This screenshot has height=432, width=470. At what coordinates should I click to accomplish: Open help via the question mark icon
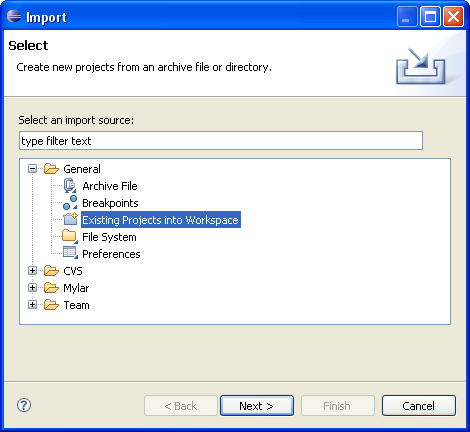[x=24, y=405]
